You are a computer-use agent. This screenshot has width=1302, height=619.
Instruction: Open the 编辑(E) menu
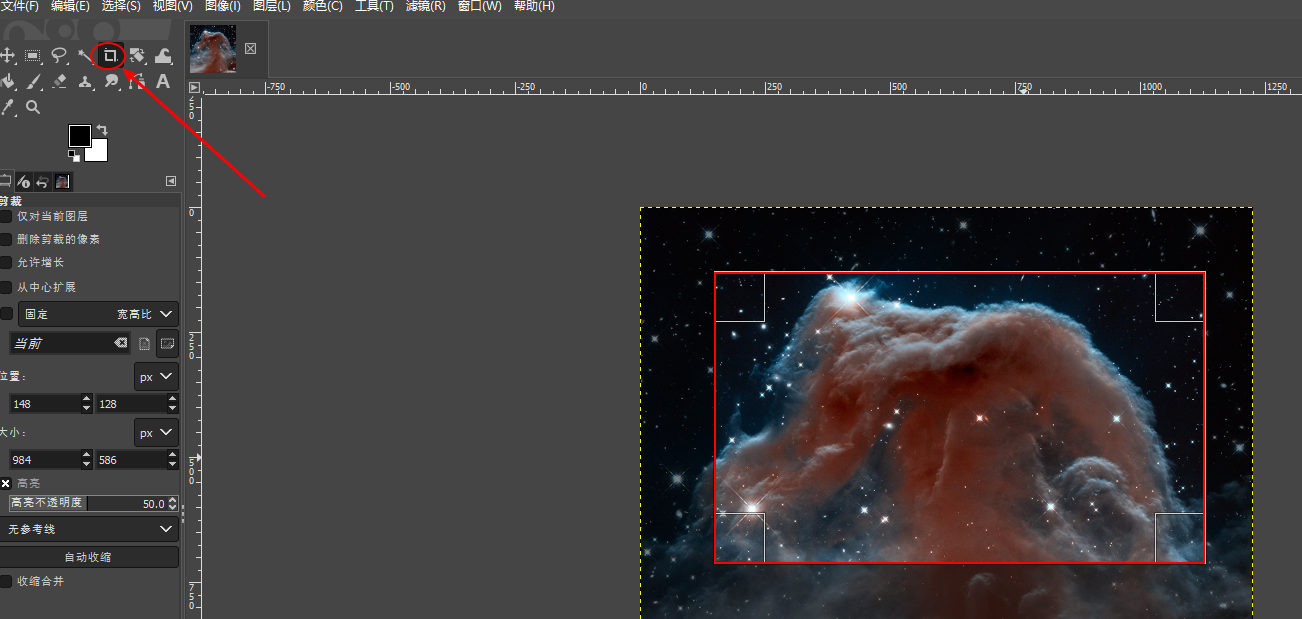(70, 6)
